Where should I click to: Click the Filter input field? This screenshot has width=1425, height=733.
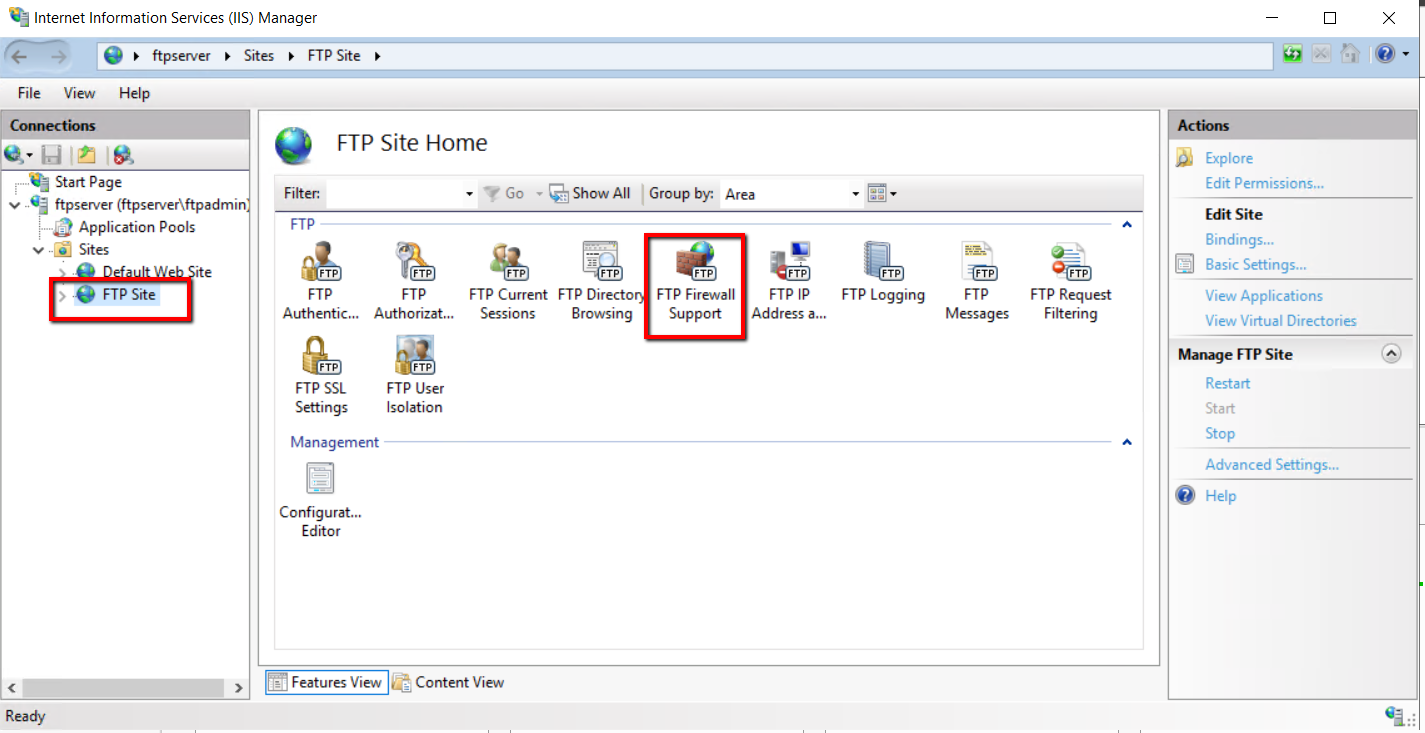(394, 194)
